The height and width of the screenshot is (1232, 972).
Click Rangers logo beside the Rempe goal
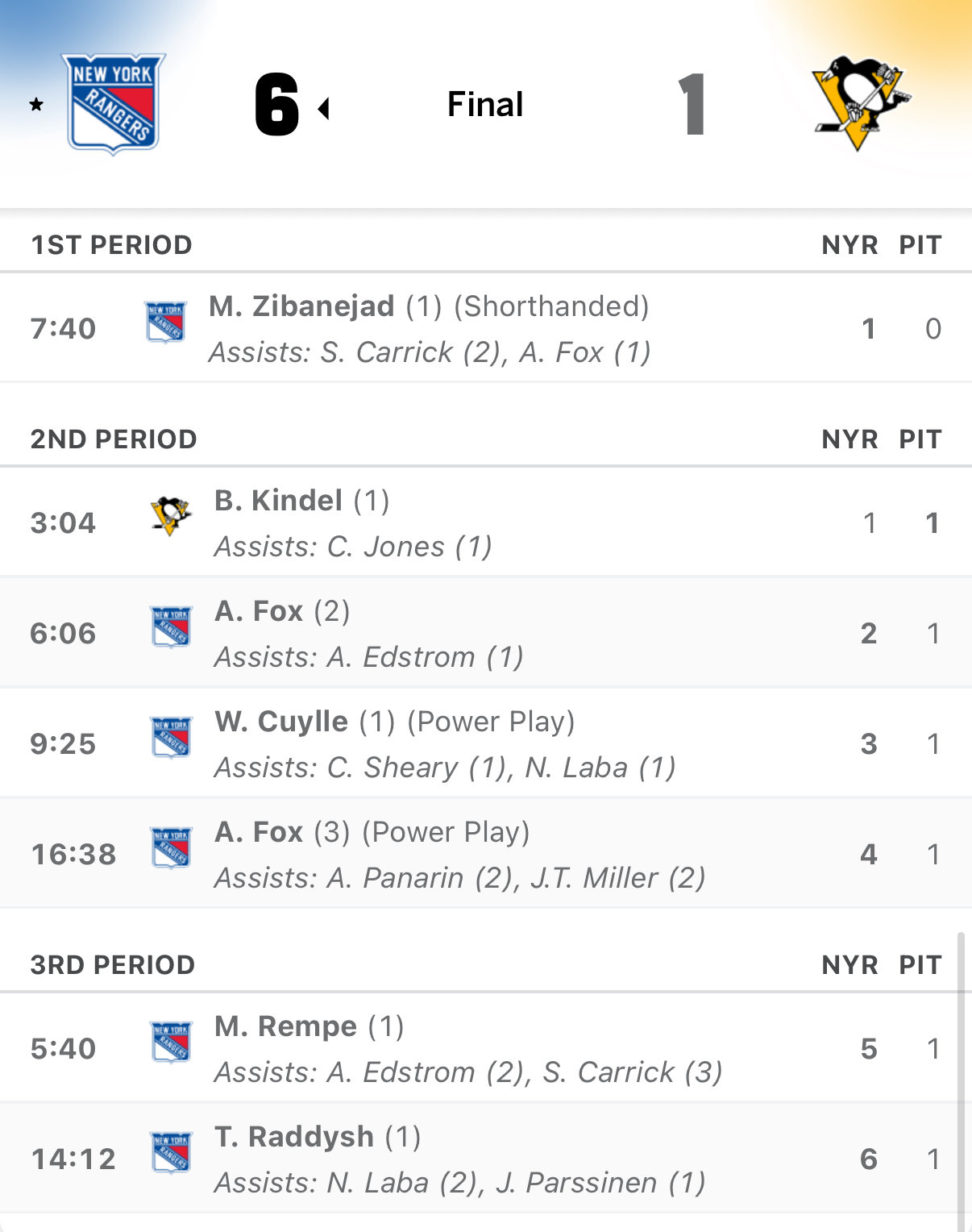point(172,1042)
